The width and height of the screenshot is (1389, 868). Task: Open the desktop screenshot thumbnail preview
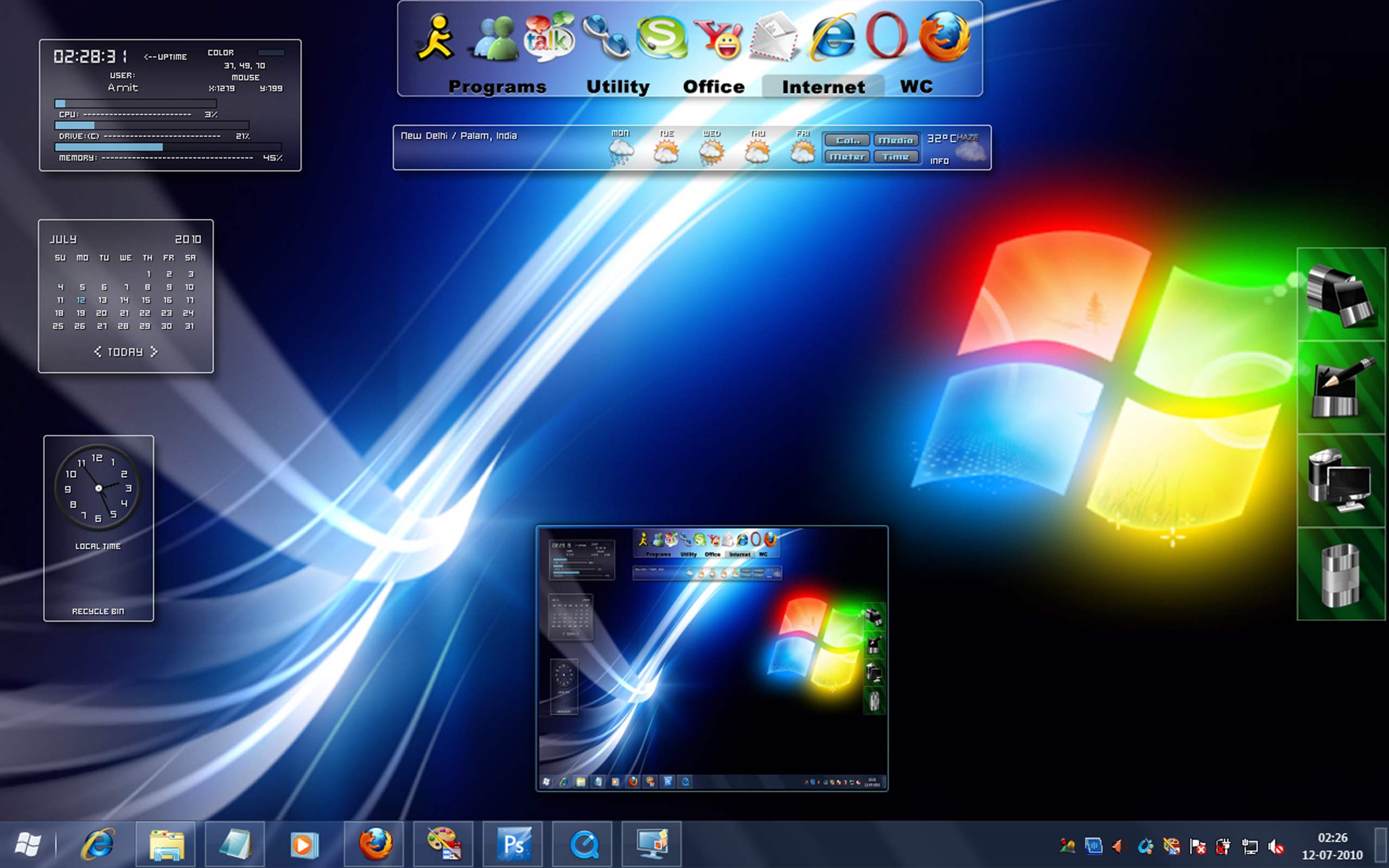point(712,659)
